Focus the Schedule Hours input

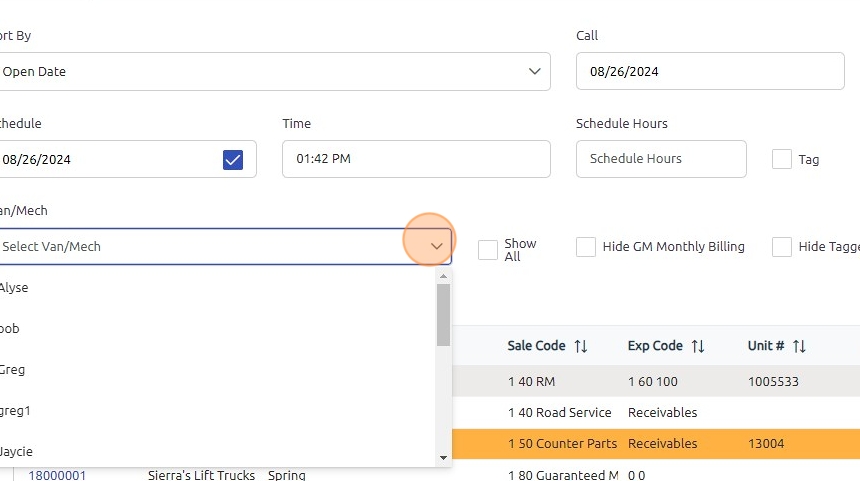point(661,159)
